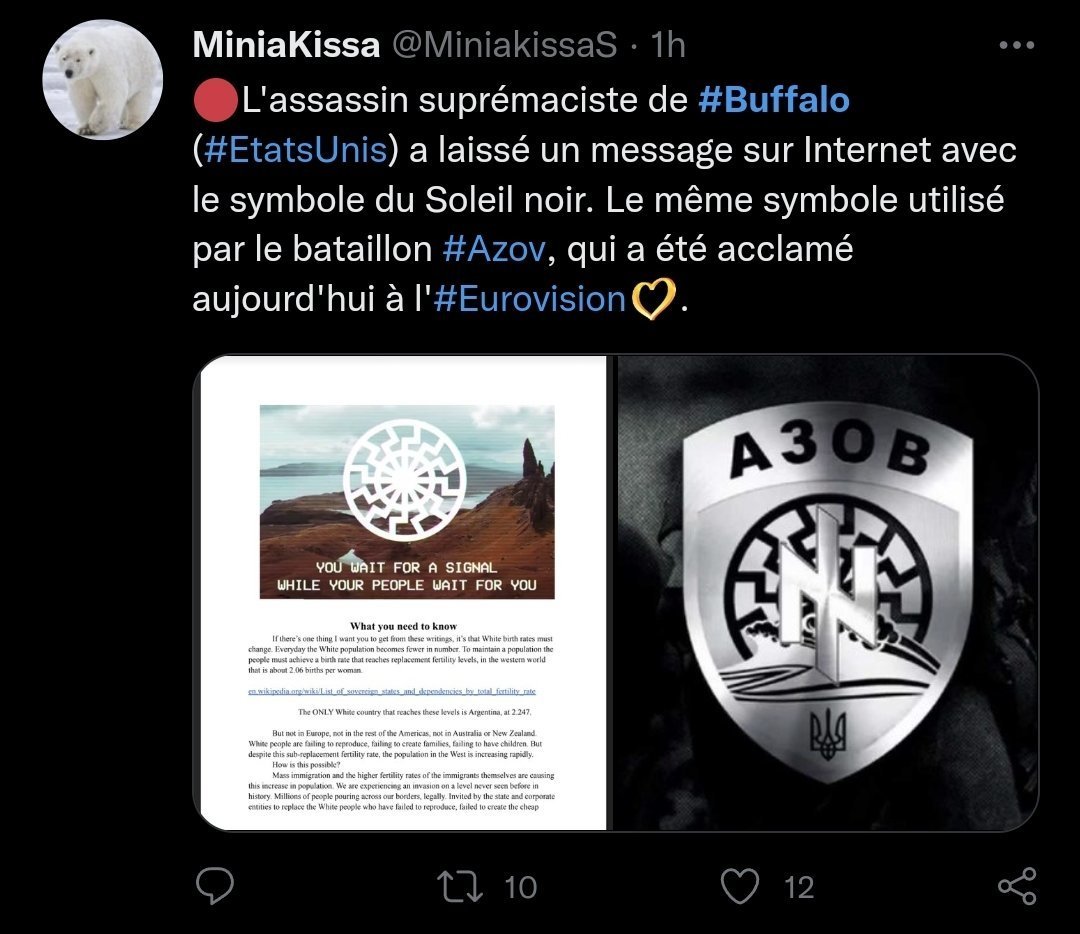The height and width of the screenshot is (934, 1080).
Task: Open the share icon menu
Action: click(1017, 885)
